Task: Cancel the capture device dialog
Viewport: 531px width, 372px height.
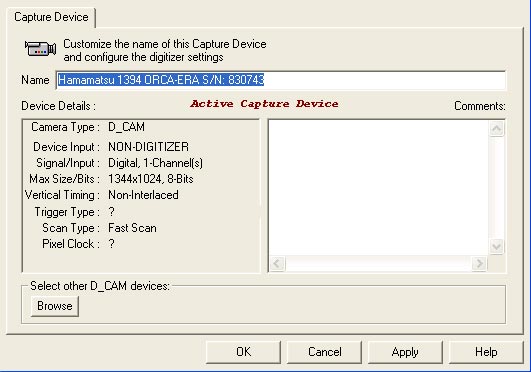Action: (324, 352)
